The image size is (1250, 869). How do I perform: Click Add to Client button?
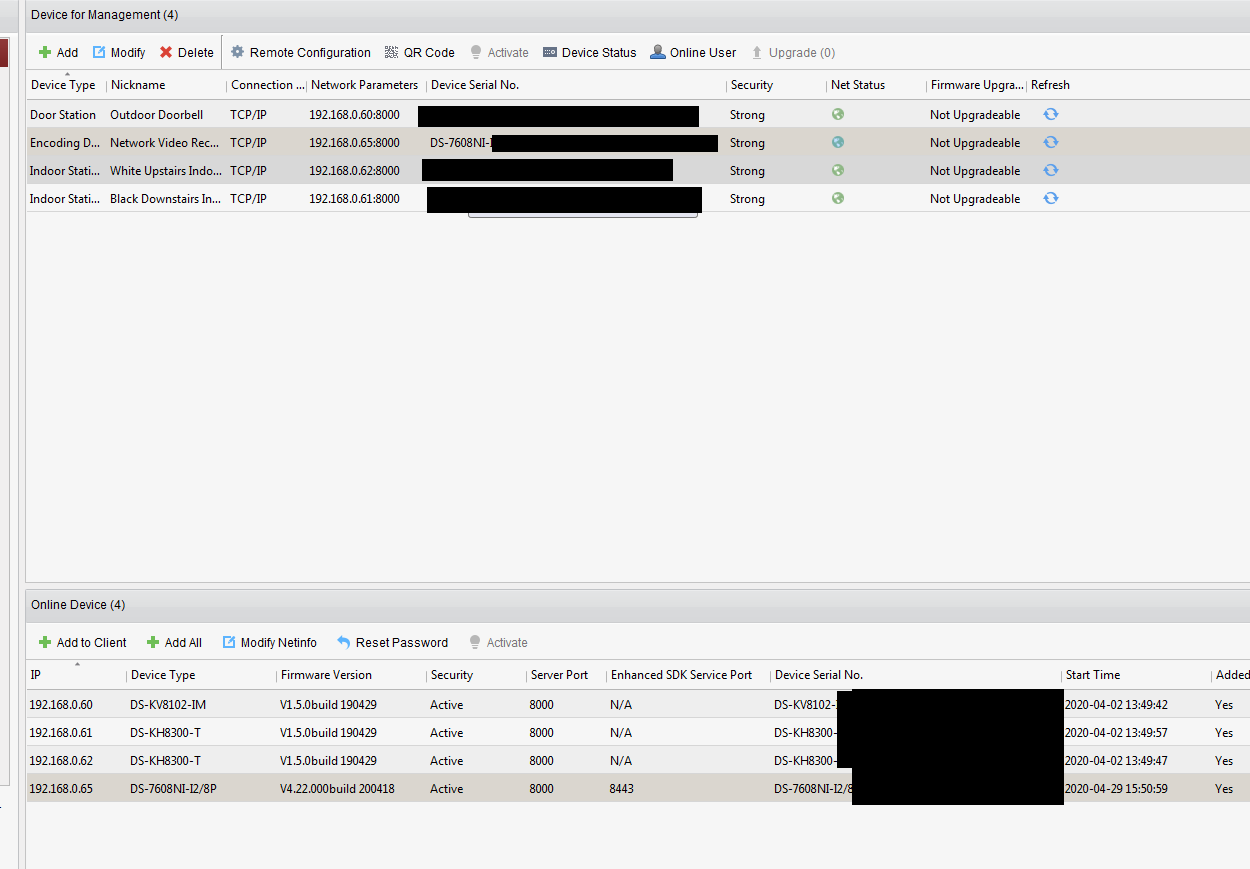tap(83, 643)
